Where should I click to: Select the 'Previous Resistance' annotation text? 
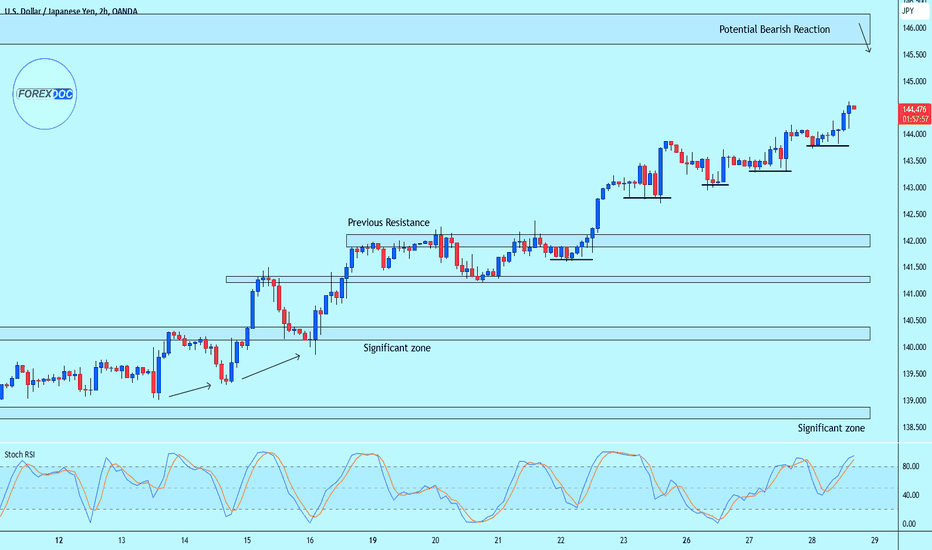389,222
